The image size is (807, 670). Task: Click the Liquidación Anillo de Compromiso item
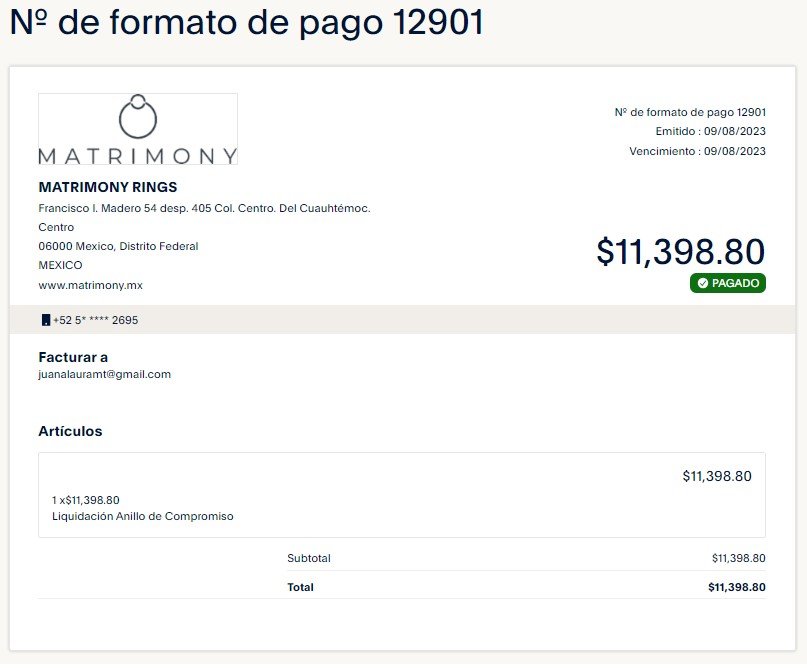coord(143,516)
